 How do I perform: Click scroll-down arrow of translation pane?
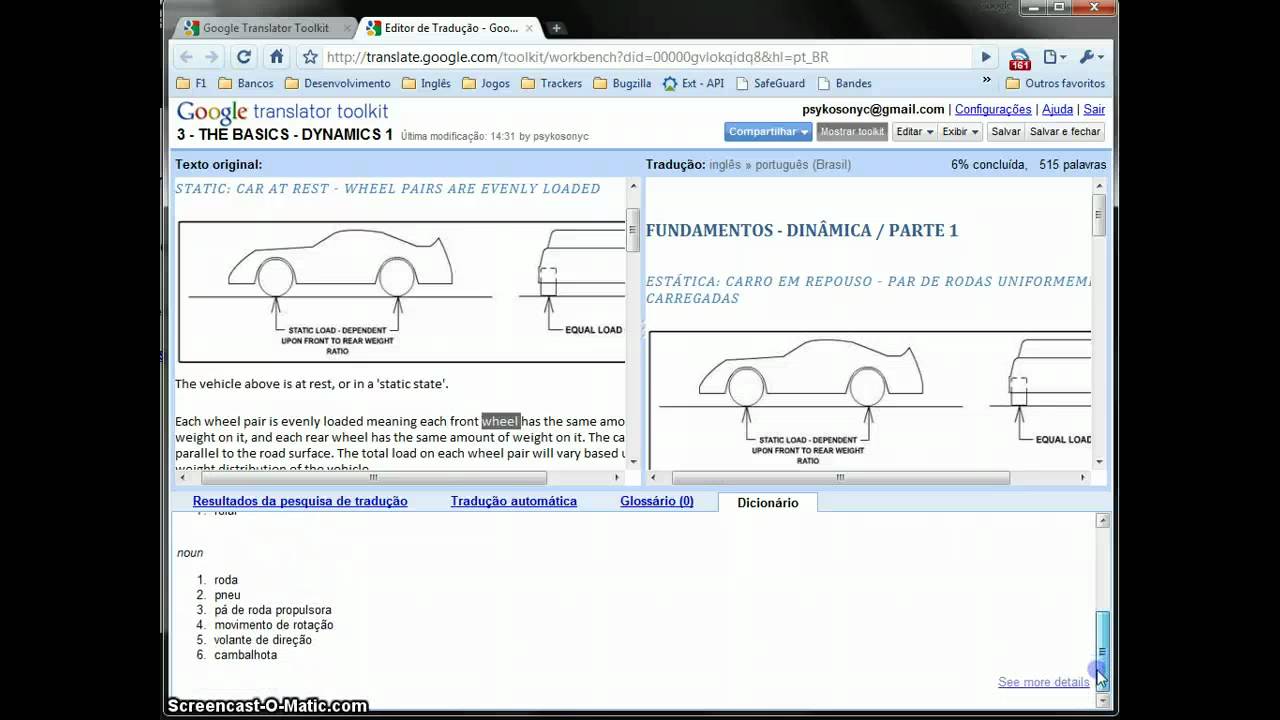[1099, 462]
